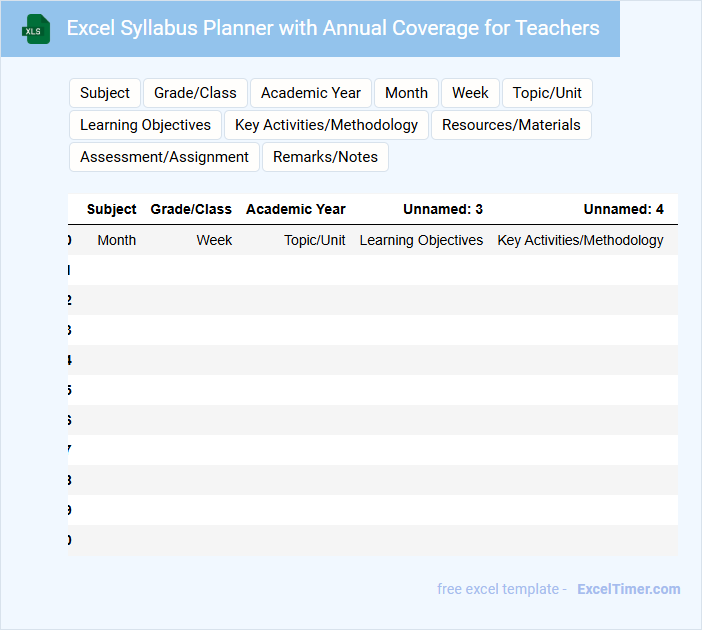Click the page title about Syllabus Planner
702x630 pixels.
coord(333,28)
